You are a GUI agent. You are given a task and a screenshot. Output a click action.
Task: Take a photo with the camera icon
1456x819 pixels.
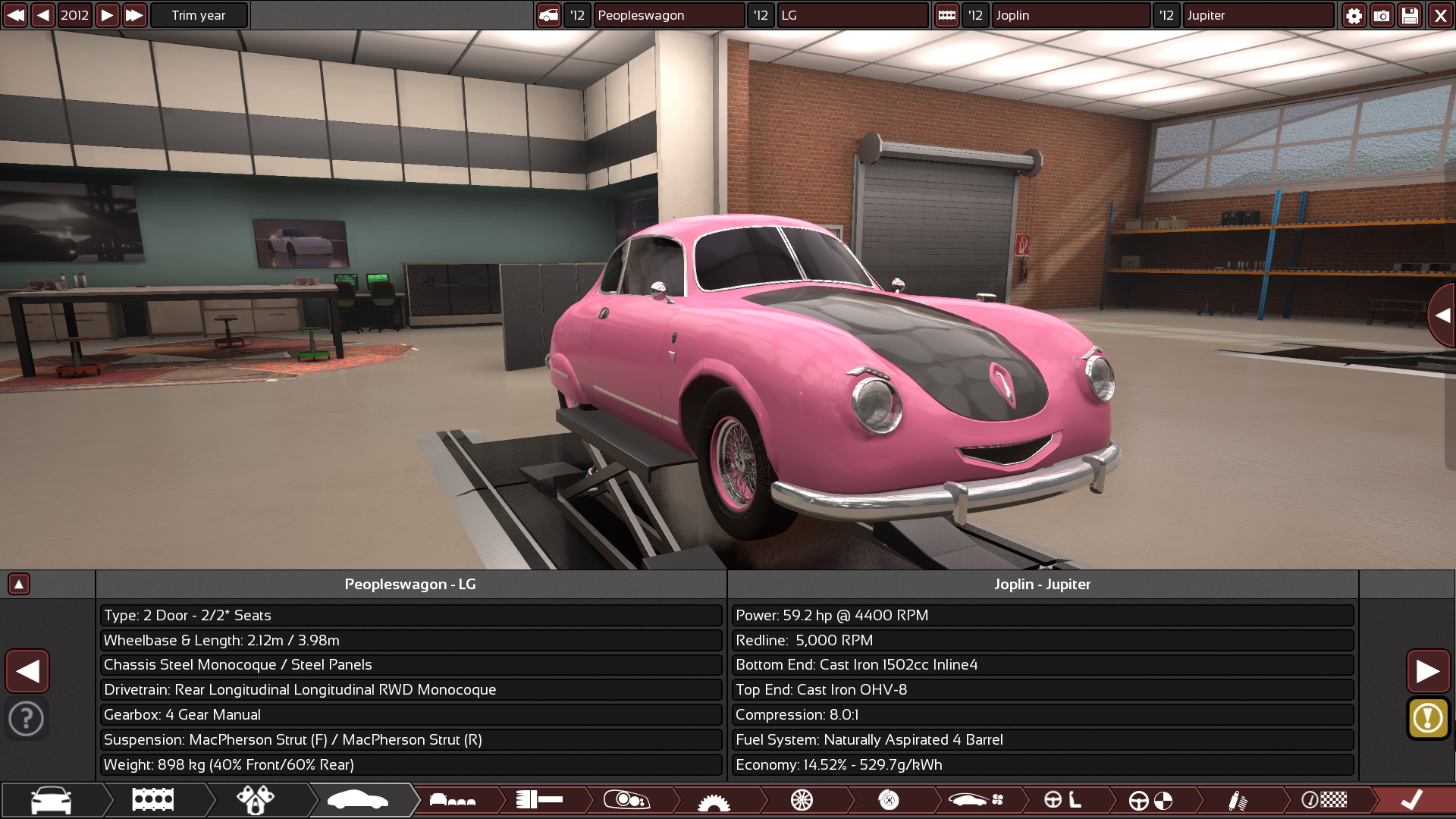1382,15
